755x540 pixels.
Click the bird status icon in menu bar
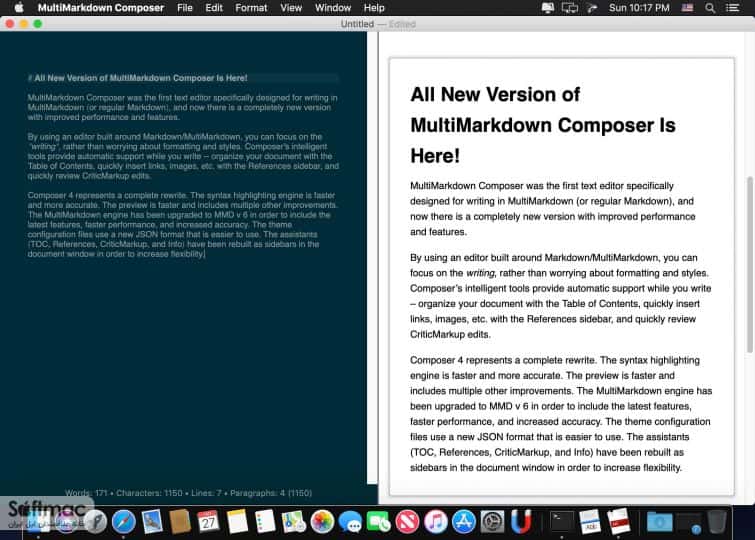tap(592, 8)
